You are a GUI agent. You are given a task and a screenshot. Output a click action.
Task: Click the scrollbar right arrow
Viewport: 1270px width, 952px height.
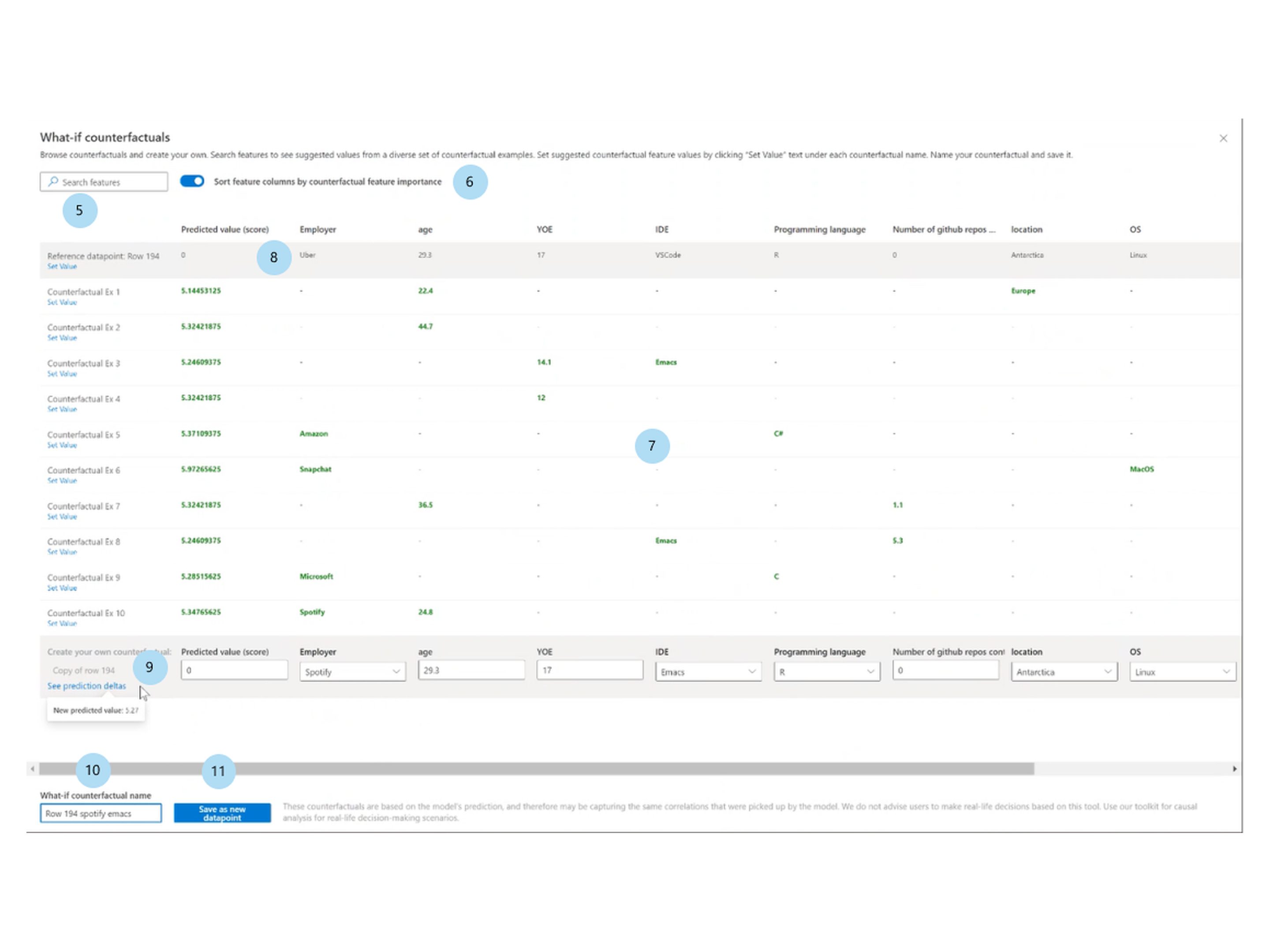[x=1234, y=768]
